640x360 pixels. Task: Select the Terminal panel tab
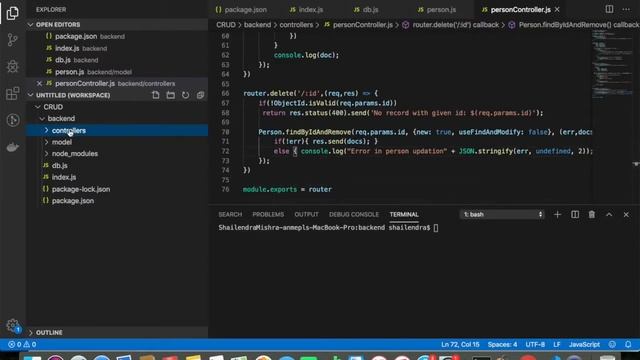[404, 214]
